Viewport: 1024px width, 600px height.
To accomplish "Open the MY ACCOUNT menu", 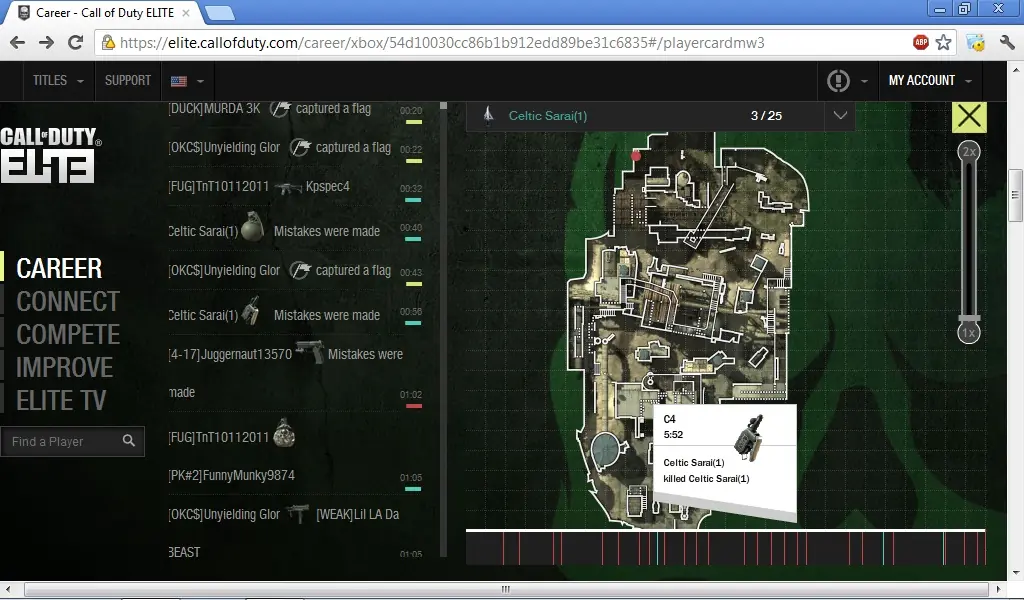I will (930, 81).
